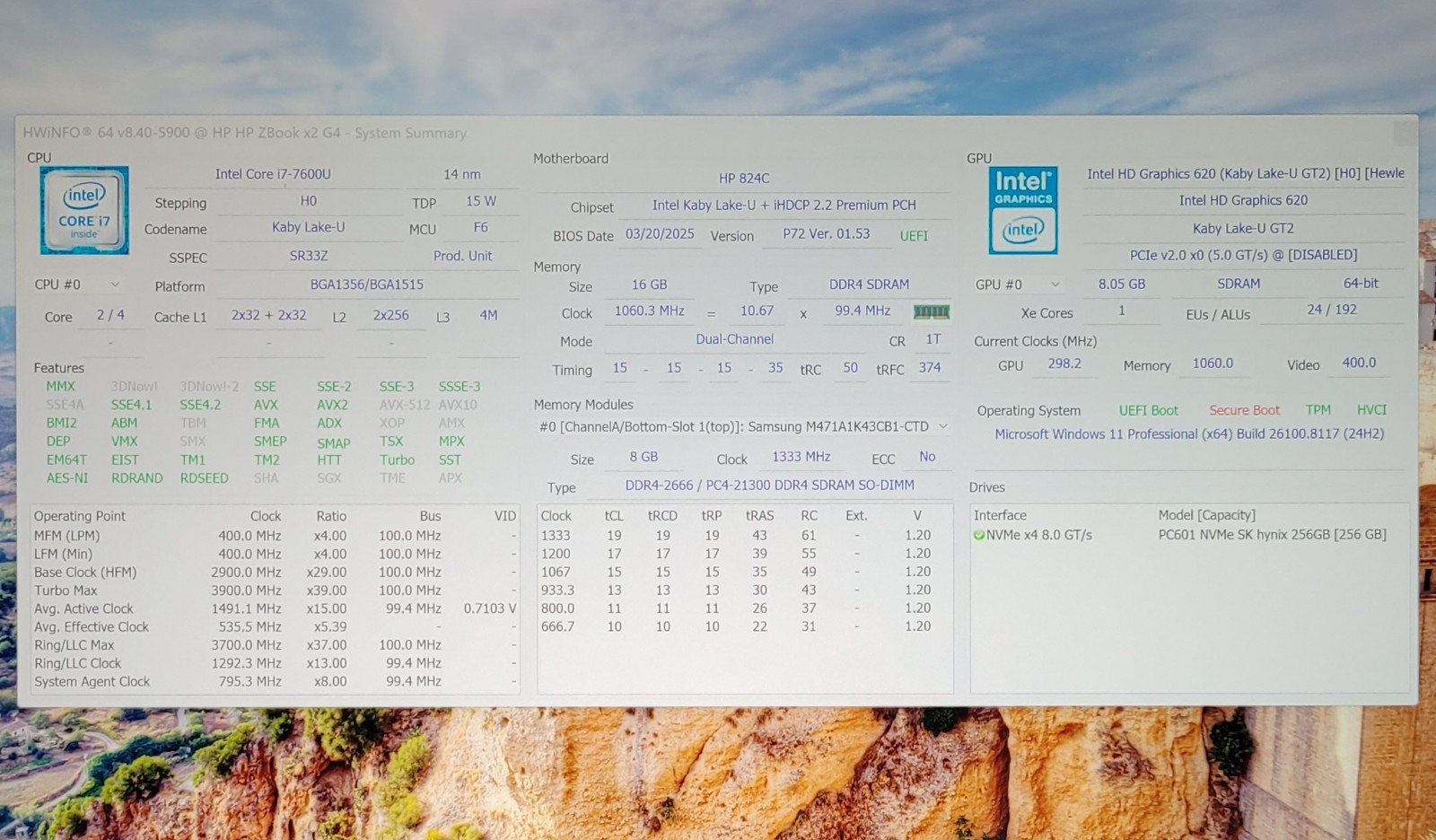The width and height of the screenshot is (1436, 840).
Task: Click the Core 2 / 4 value
Action: 110,315
